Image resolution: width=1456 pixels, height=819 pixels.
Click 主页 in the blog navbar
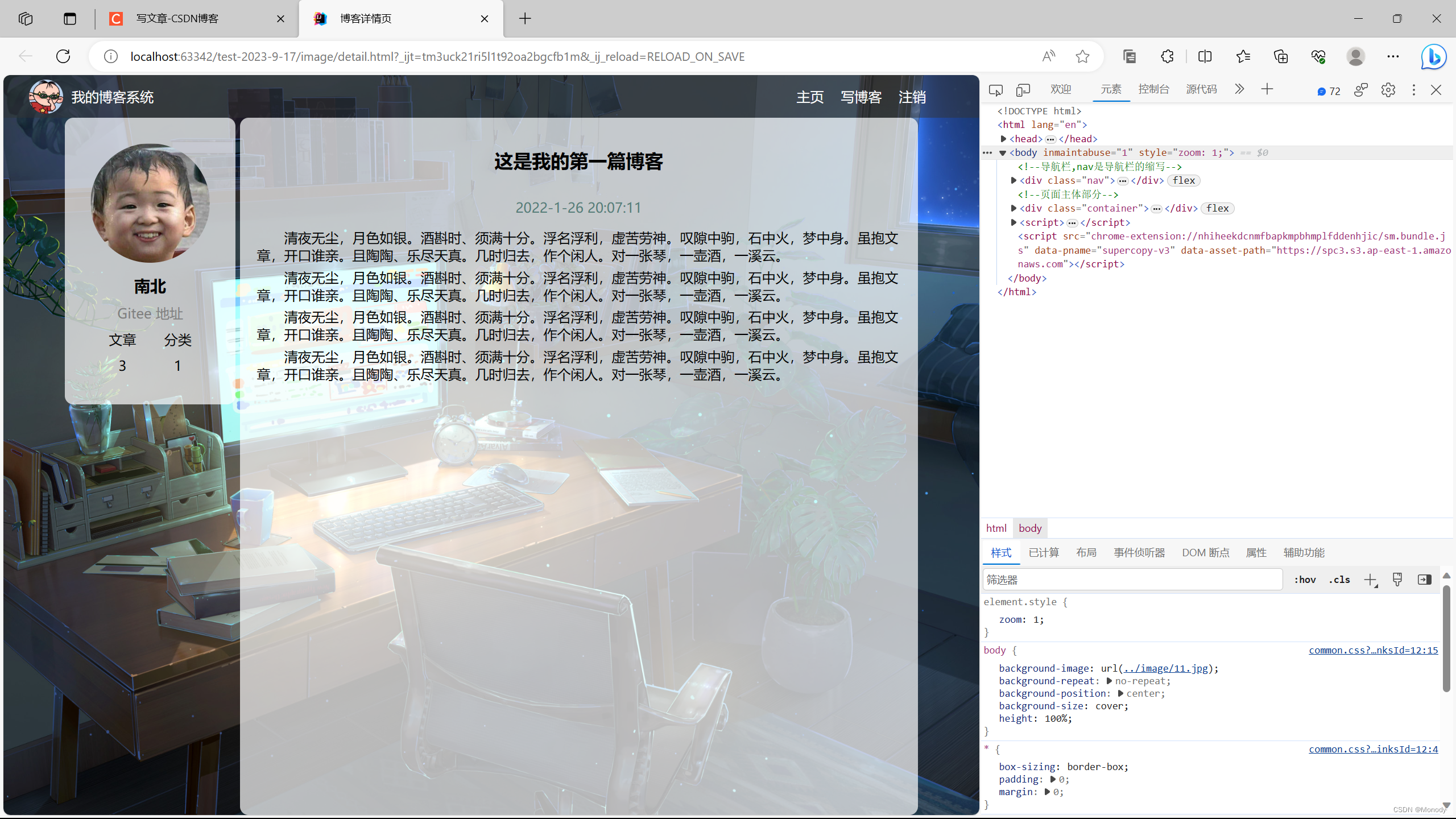[810, 97]
